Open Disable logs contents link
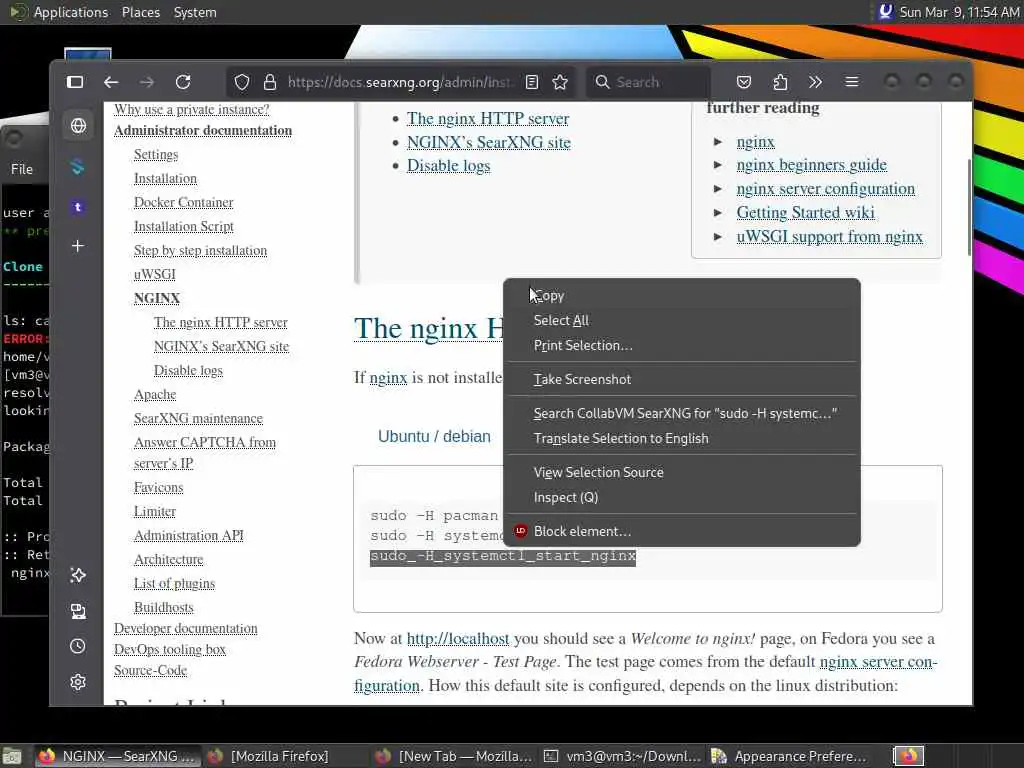1024x768 pixels. point(449,166)
